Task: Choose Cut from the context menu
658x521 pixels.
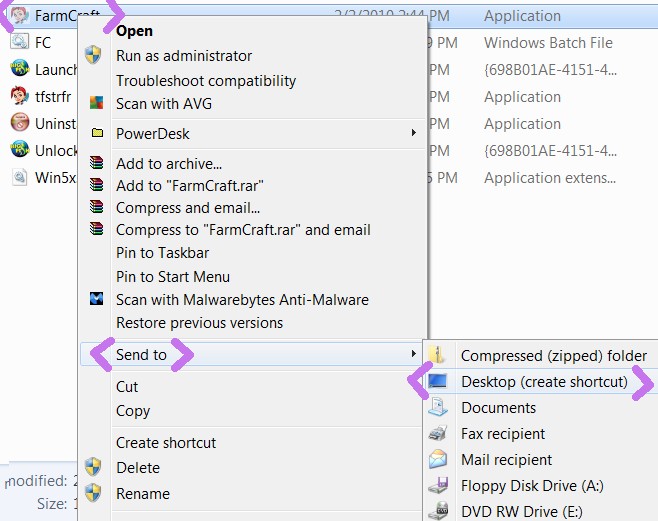Action: (127, 387)
